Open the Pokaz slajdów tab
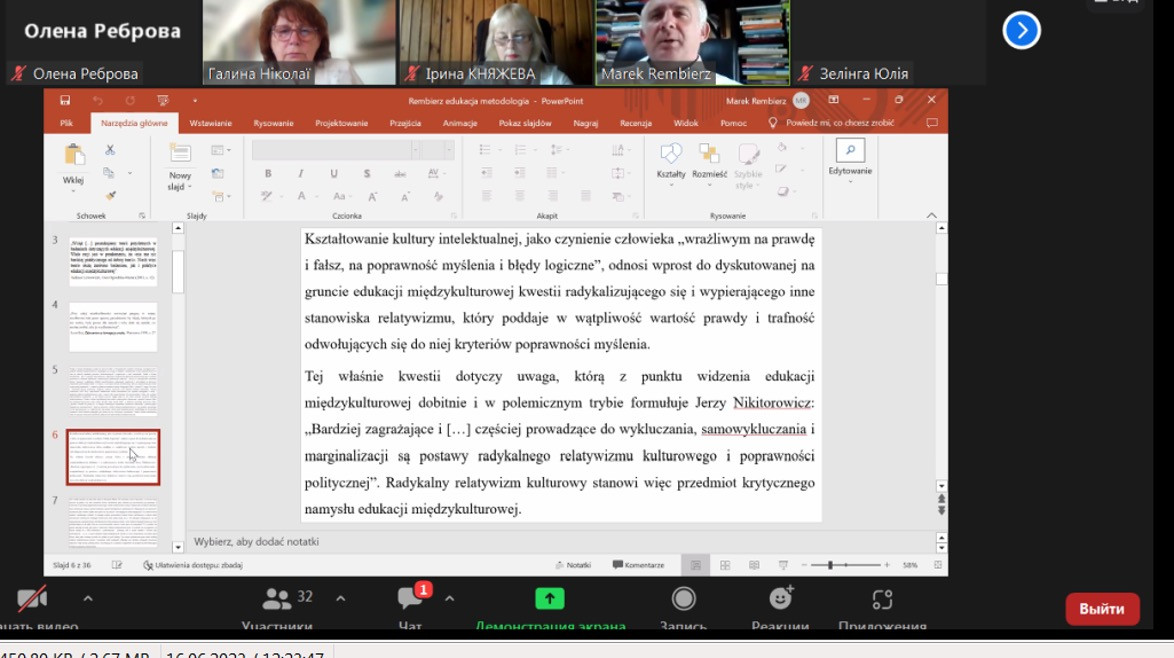Screen dimensions: 1174x658 (x=525, y=124)
